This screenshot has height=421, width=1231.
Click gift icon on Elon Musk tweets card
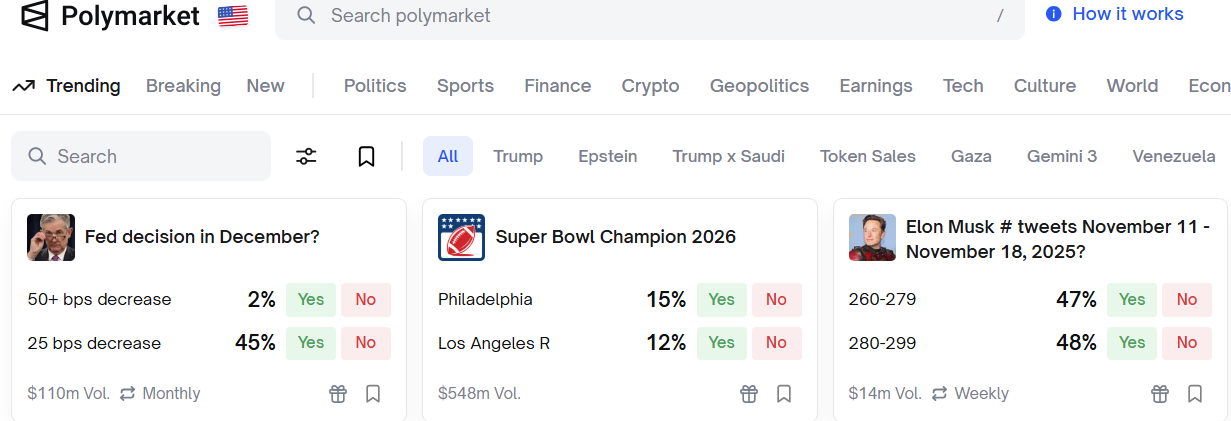pos(1160,394)
